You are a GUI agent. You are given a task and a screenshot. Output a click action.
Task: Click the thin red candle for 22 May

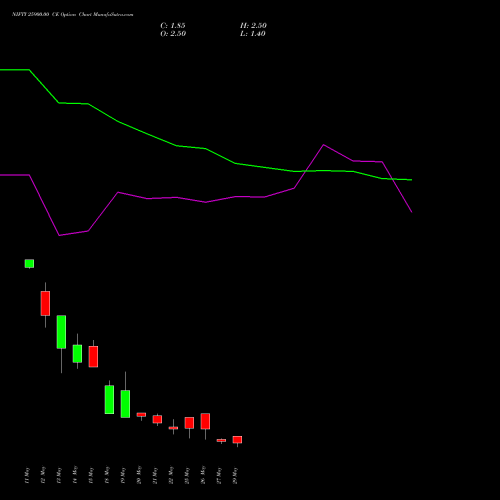click(x=173, y=428)
